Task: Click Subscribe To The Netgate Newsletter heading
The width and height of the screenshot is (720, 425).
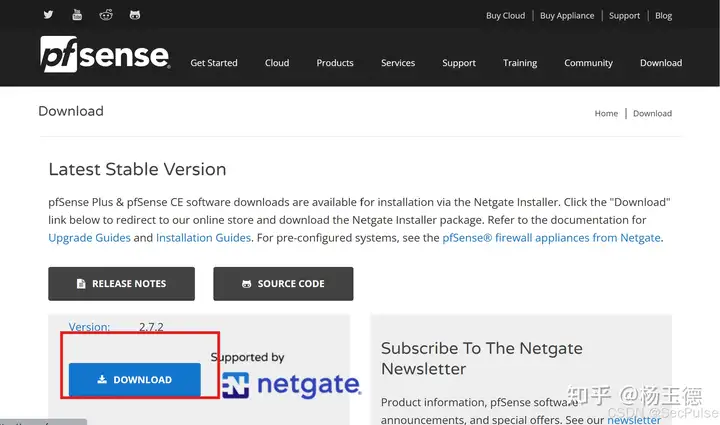Action: 482,358
